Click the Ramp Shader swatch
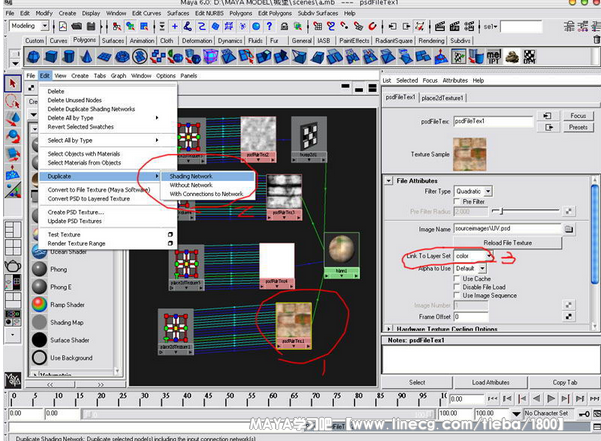This screenshot has height=441, width=601. (39, 305)
